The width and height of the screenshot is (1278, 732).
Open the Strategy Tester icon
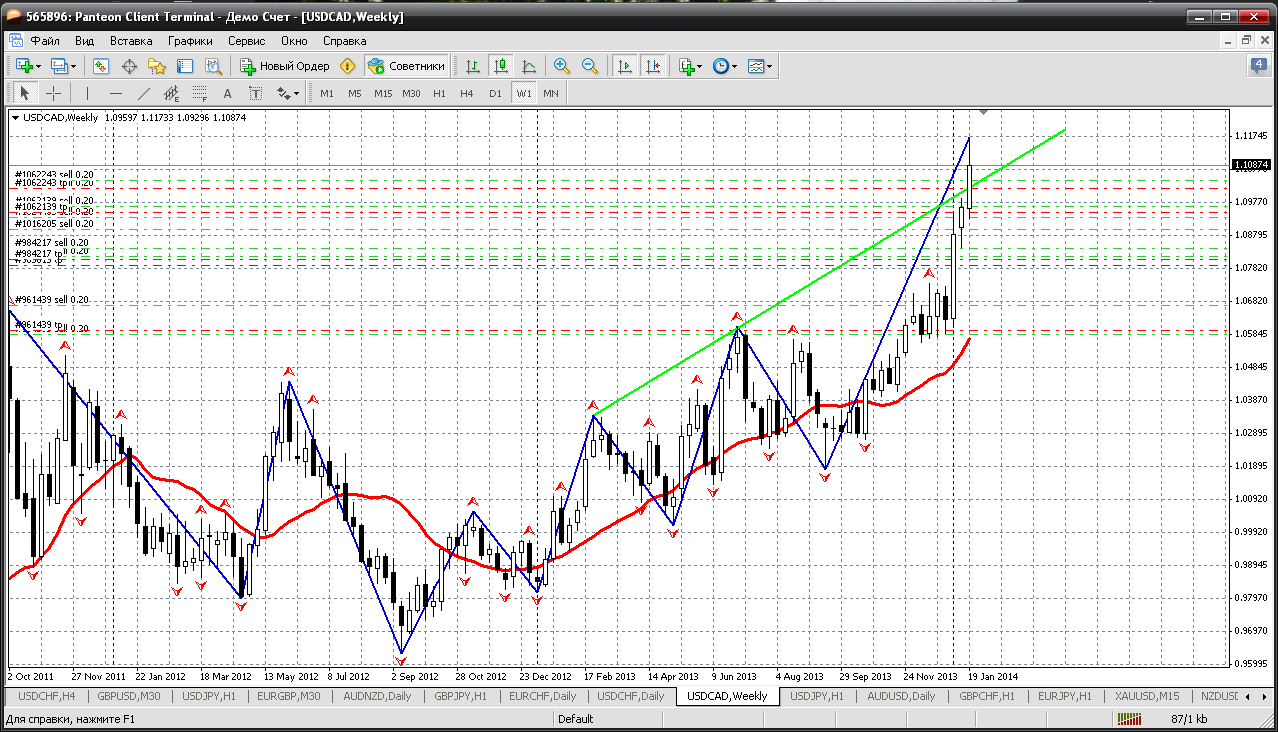213,66
